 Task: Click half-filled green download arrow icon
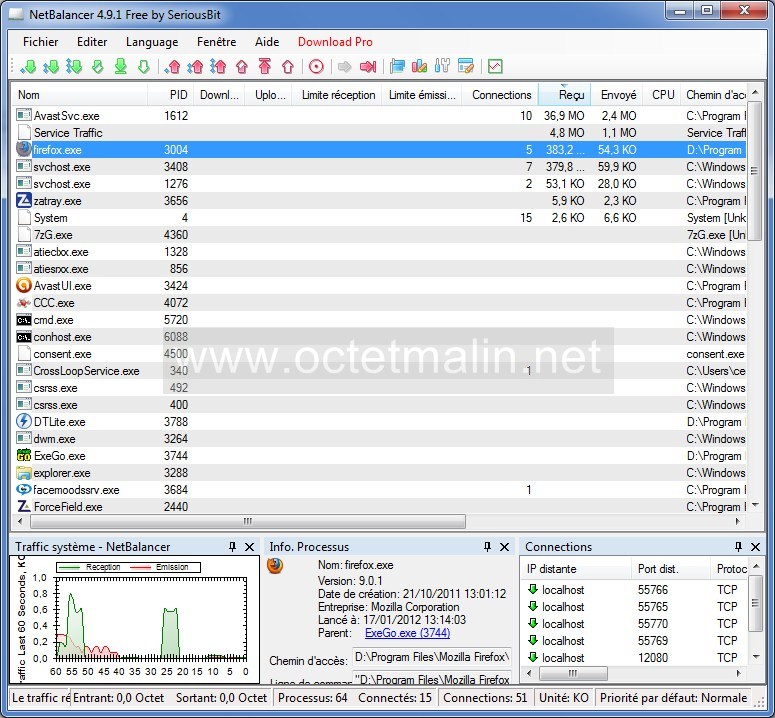click(x=97, y=66)
